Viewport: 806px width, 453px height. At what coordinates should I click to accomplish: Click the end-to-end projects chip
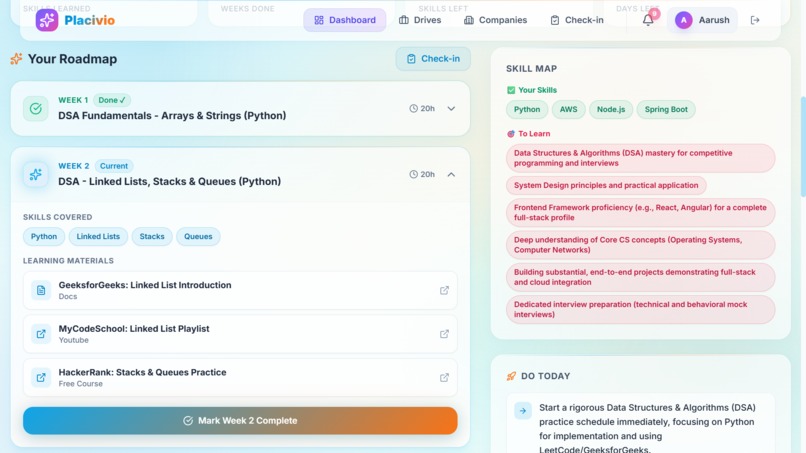click(x=640, y=277)
